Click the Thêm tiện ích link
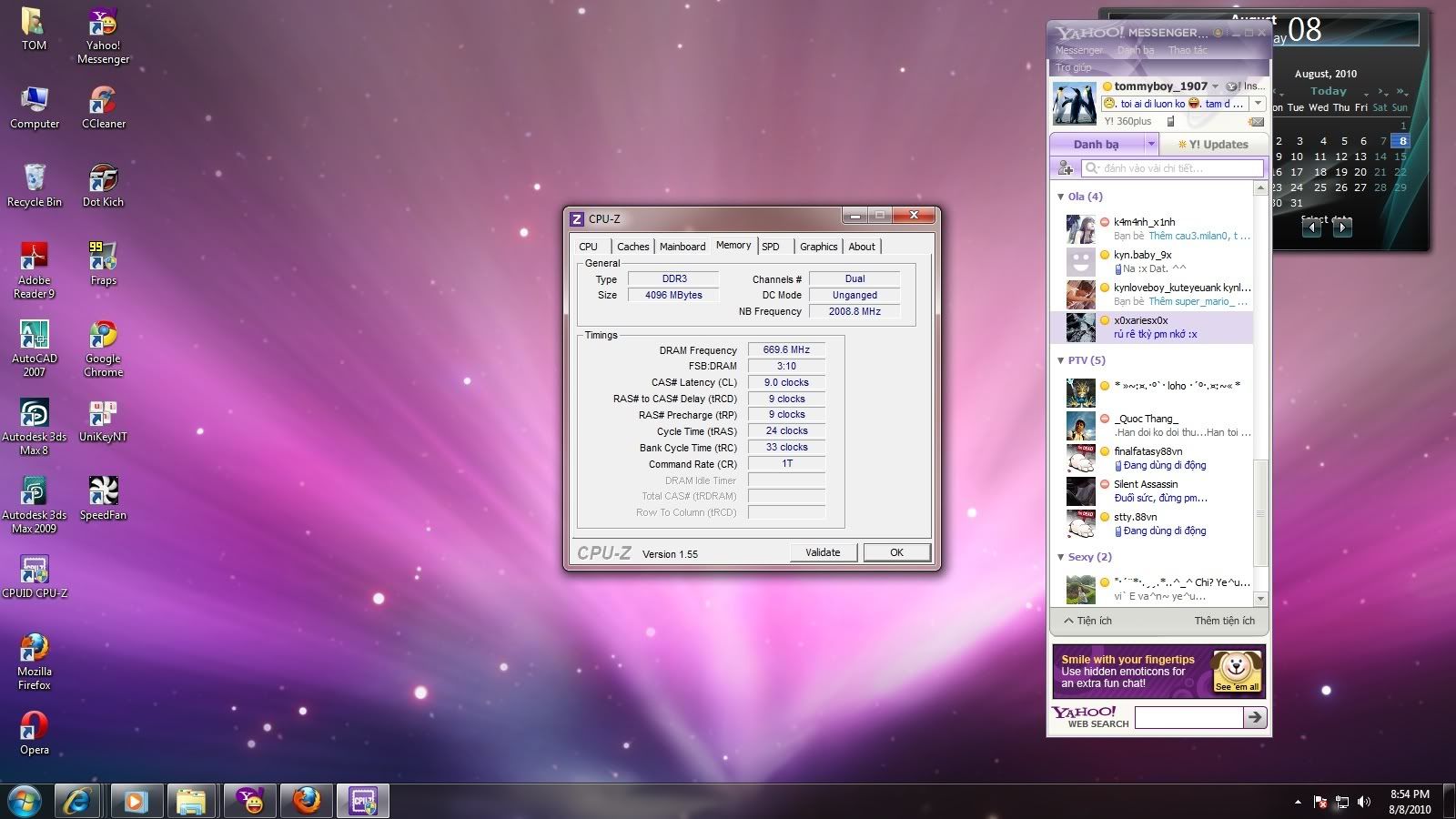This screenshot has width=1456, height=819. click(1225, 621)
